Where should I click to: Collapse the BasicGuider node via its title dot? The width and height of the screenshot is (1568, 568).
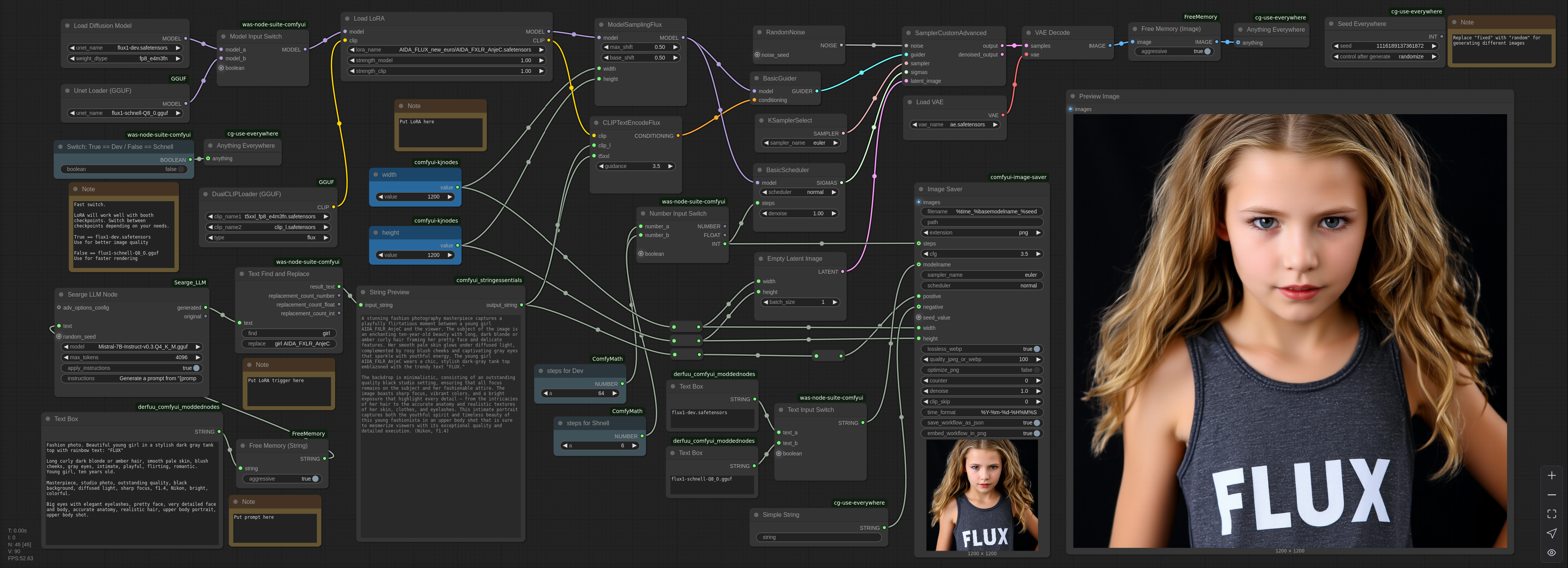pyautogui.click(x=756, y=79)
